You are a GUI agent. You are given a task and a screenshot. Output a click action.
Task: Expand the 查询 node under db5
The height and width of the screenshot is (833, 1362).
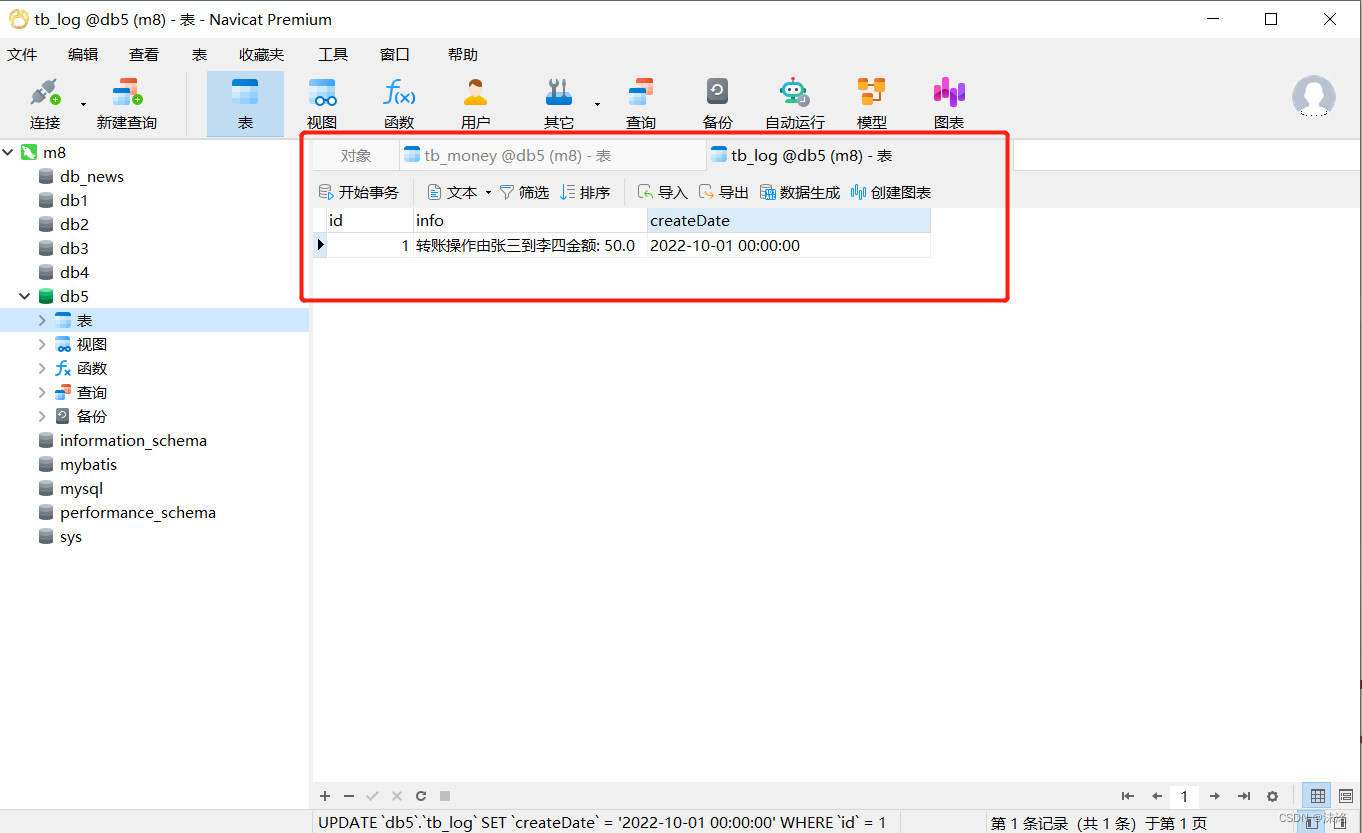point(42,392)
